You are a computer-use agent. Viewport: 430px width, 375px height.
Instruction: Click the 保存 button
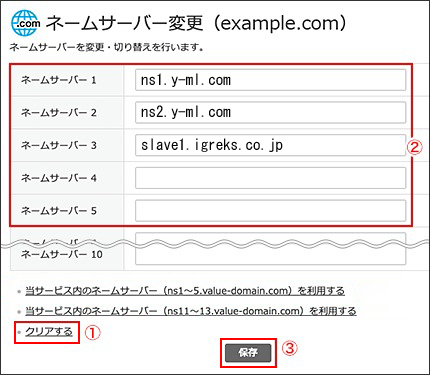pyautogui.click(x=248, y=353)
